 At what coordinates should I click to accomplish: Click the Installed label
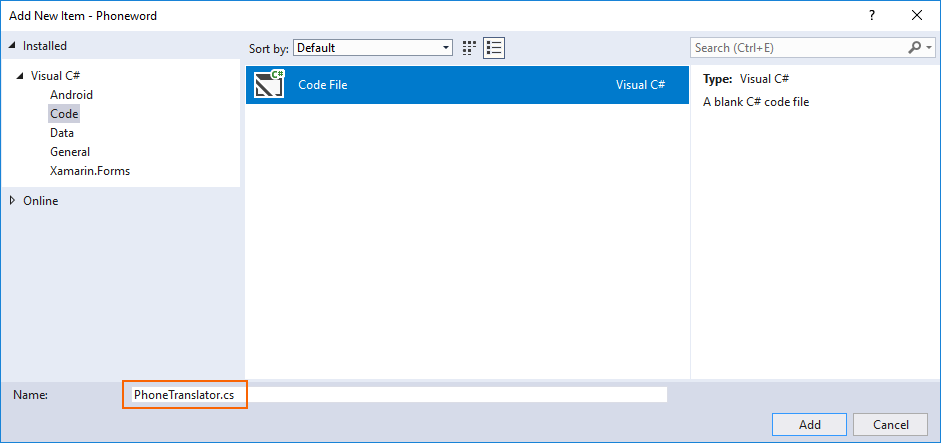tap(45, 46)
